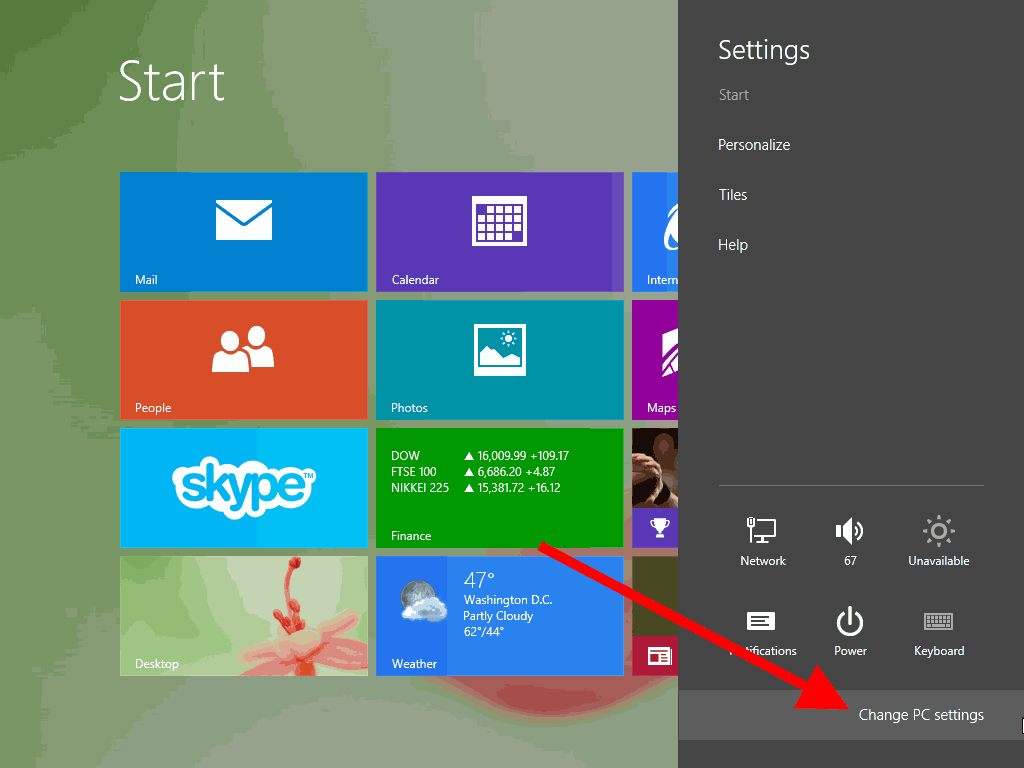This screenshot has width=1024, height=768.
Task: Open the Photos tile
Action: (500, 360)
